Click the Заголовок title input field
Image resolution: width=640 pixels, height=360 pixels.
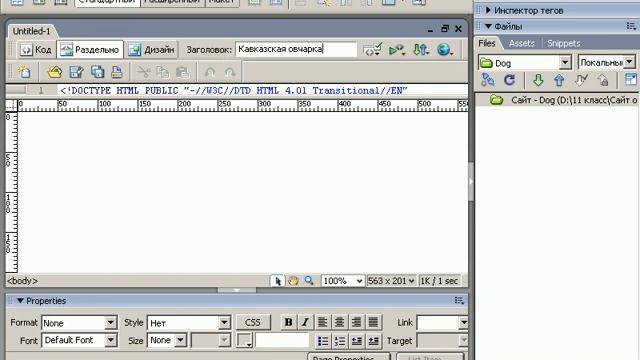[x=296, y=49]
